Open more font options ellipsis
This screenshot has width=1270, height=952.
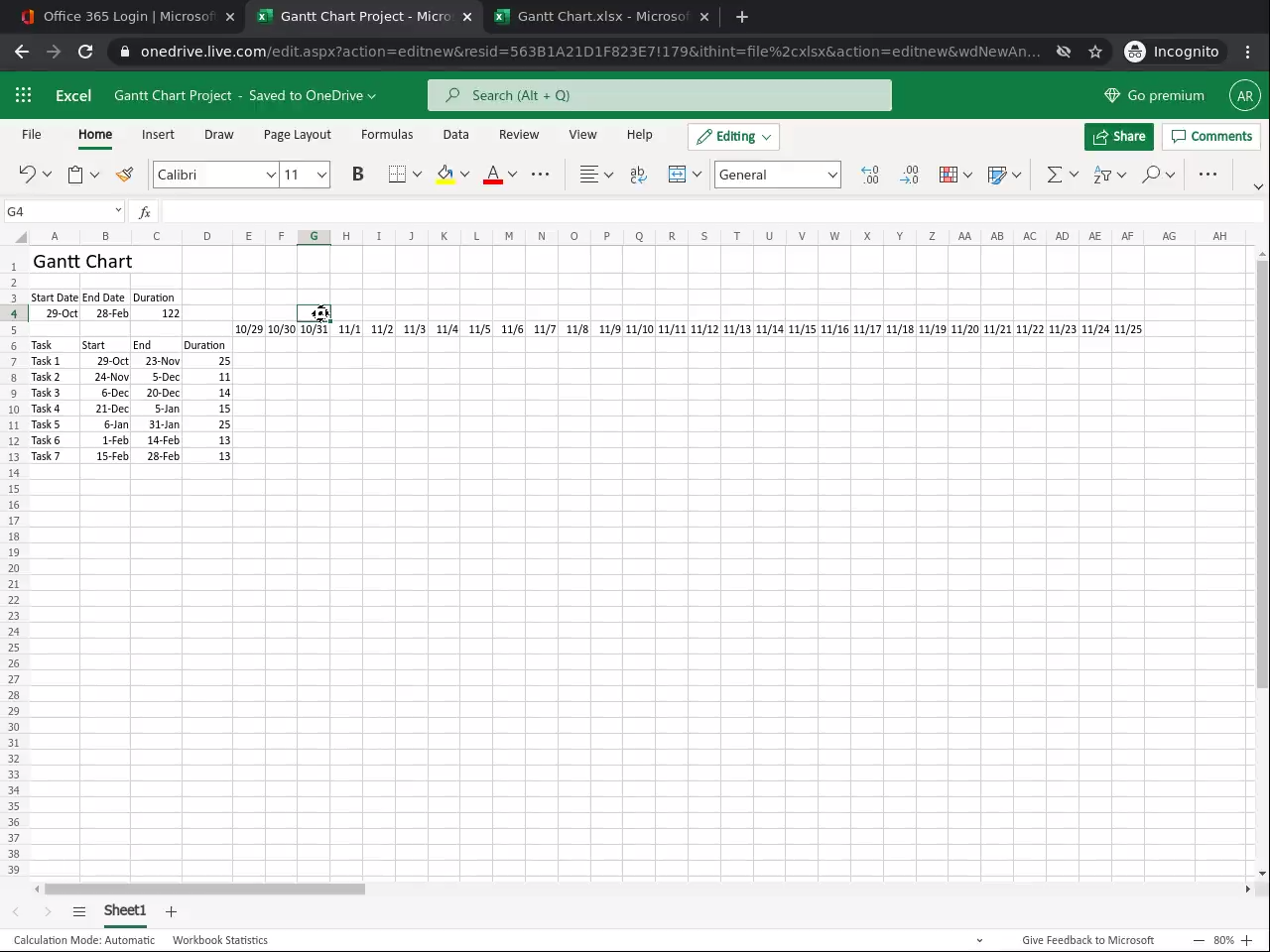click(540, 175)
